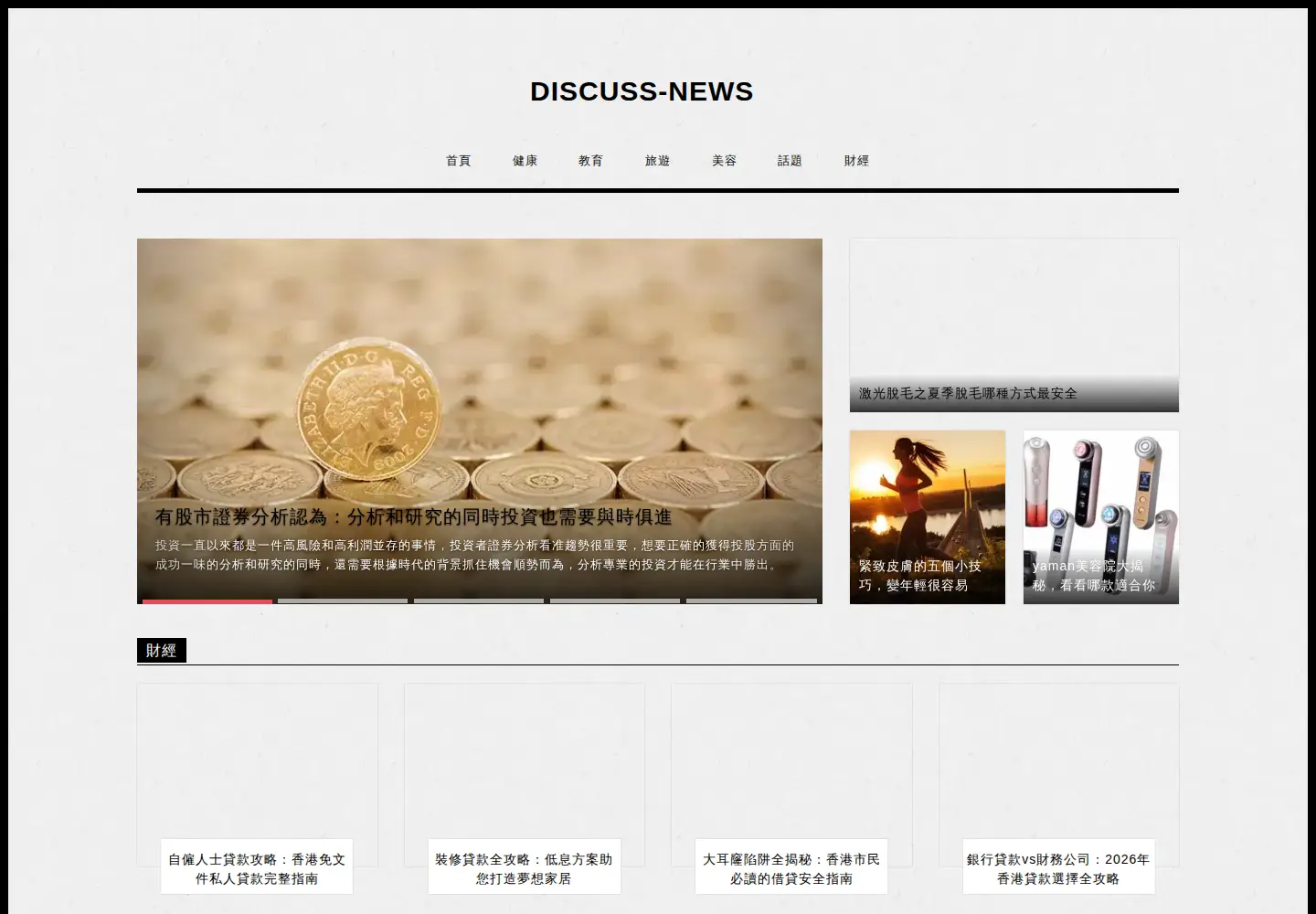Open the 首頁 menu item
Viewport: 1316px width, 914px height.
pos(459,161)
